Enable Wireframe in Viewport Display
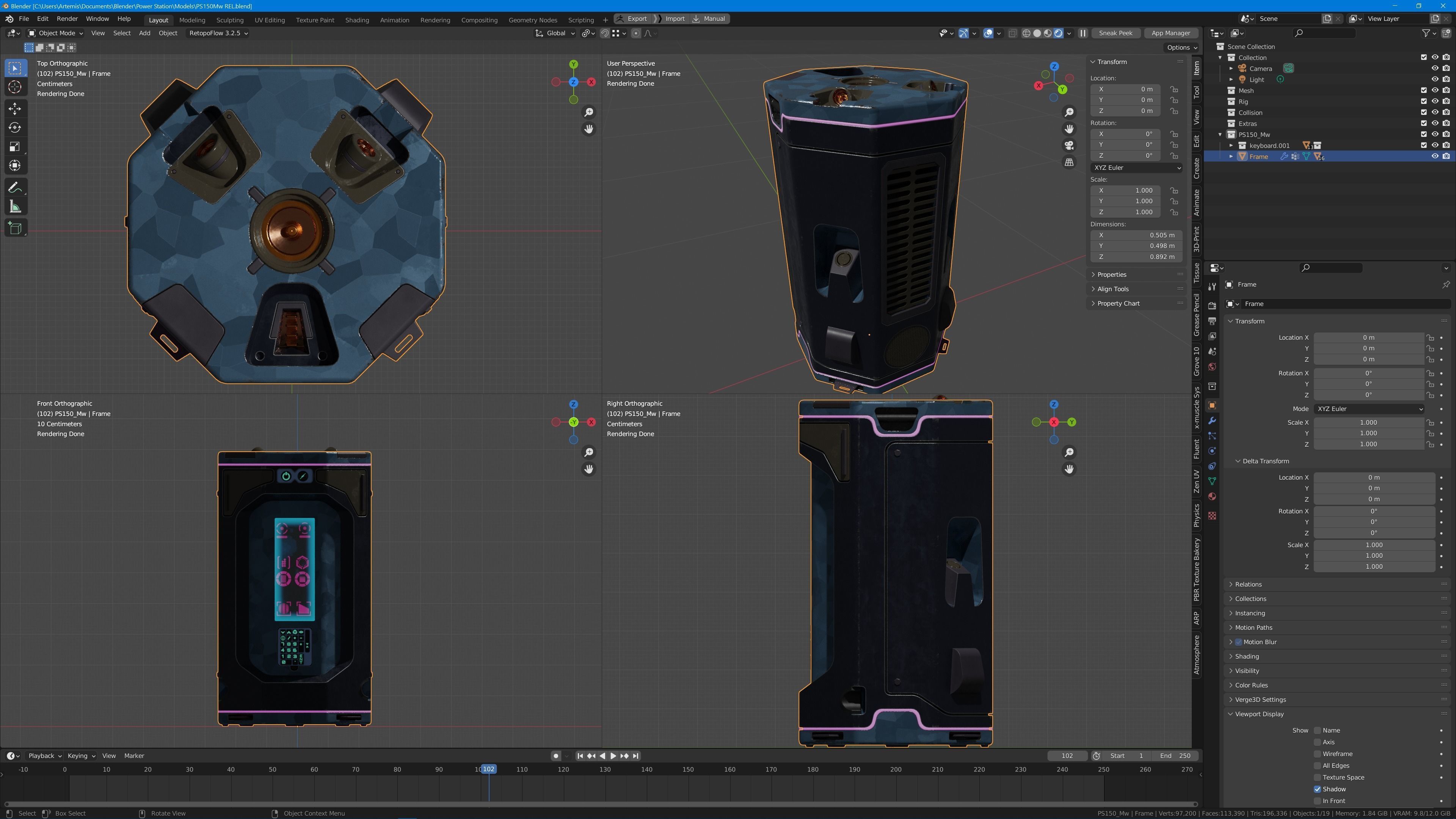Screen dimensions: 1456x819 coord(1318,754)
